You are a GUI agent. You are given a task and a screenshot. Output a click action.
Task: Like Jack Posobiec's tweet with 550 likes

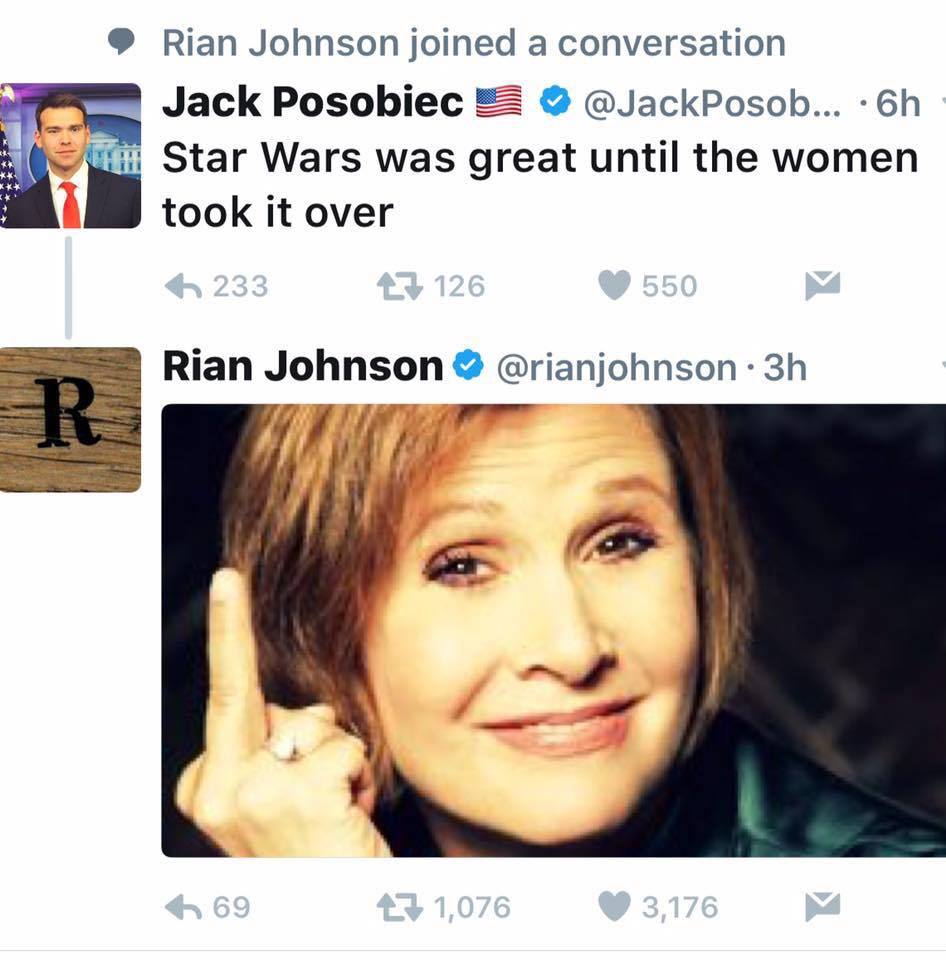pos(612,286)
